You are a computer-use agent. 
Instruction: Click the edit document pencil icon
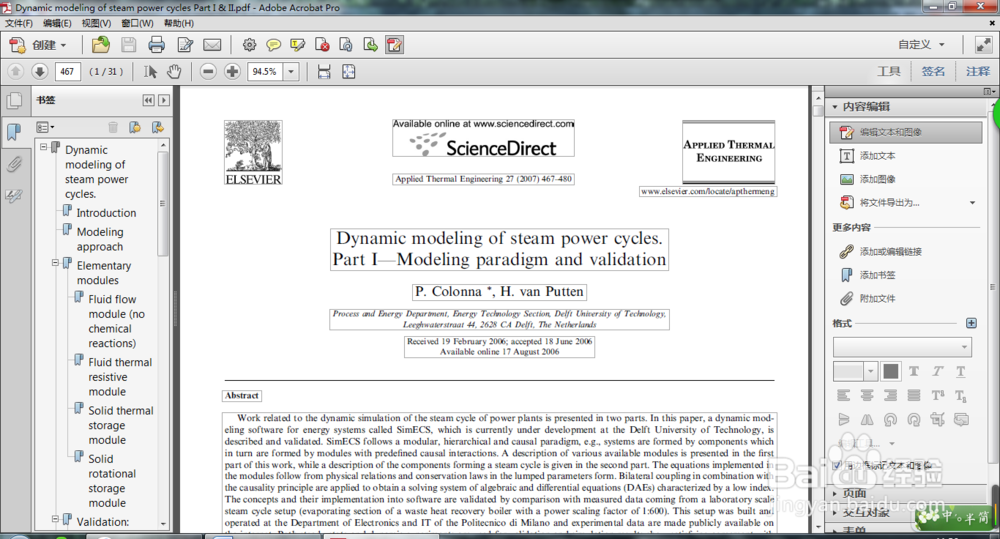185,45
